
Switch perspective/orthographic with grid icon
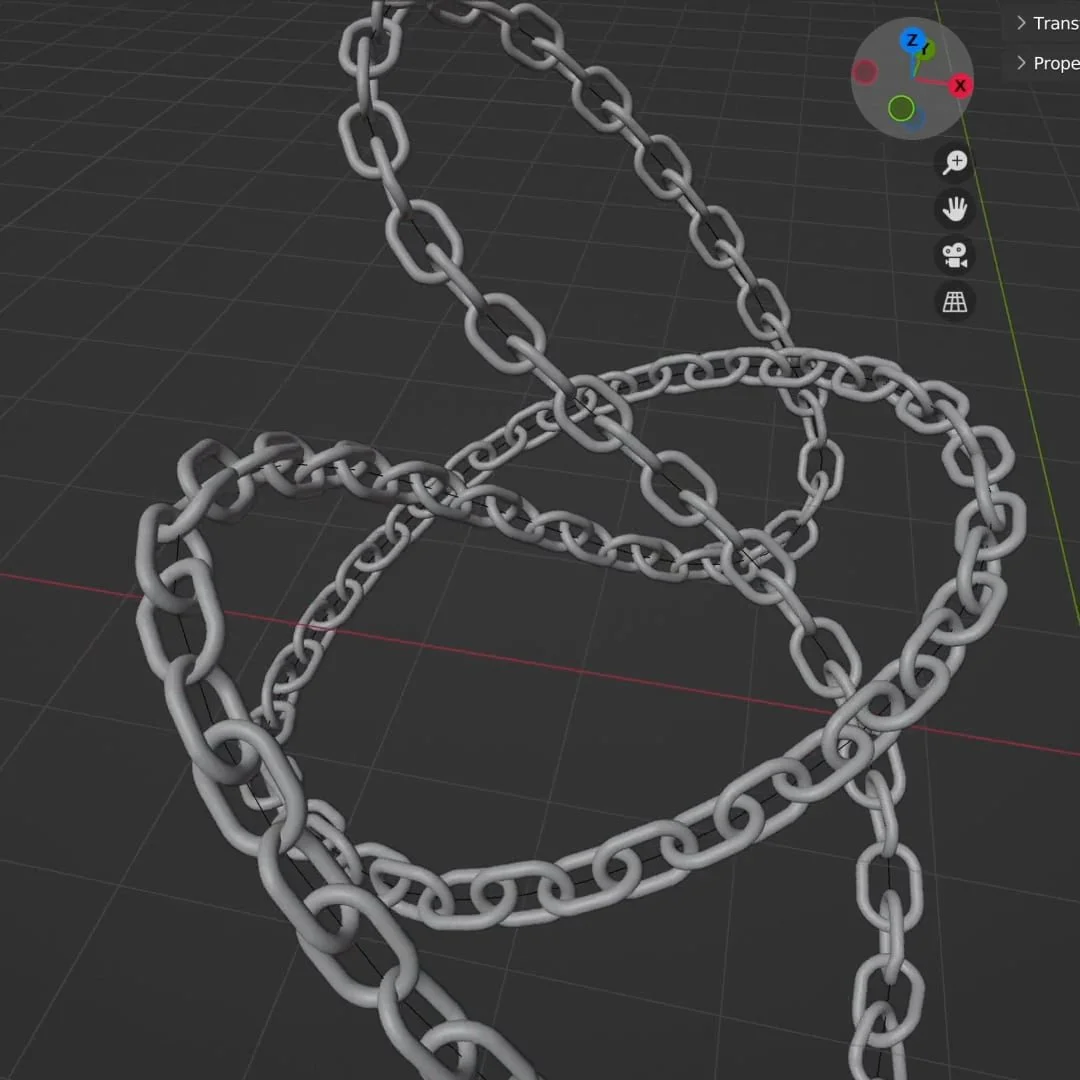point(955,302)
